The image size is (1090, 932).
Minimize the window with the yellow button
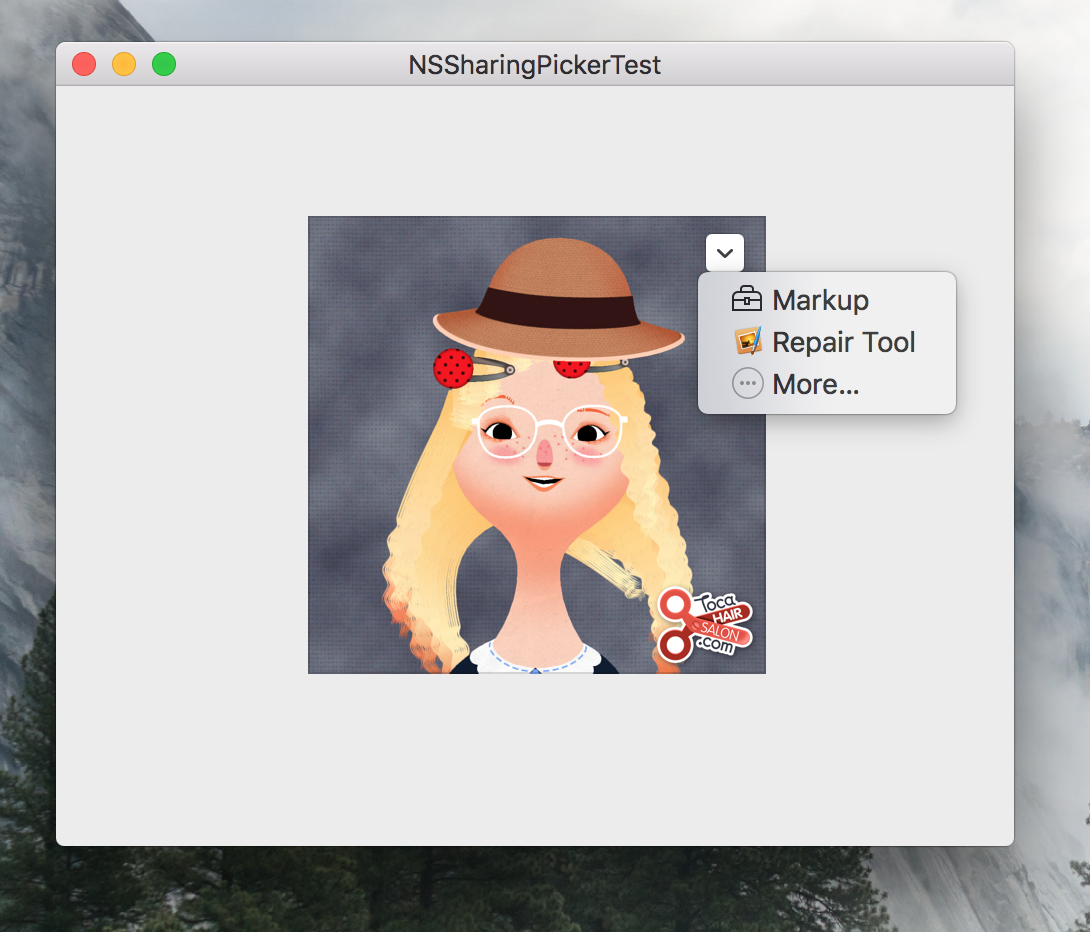[x=124, y=64]
